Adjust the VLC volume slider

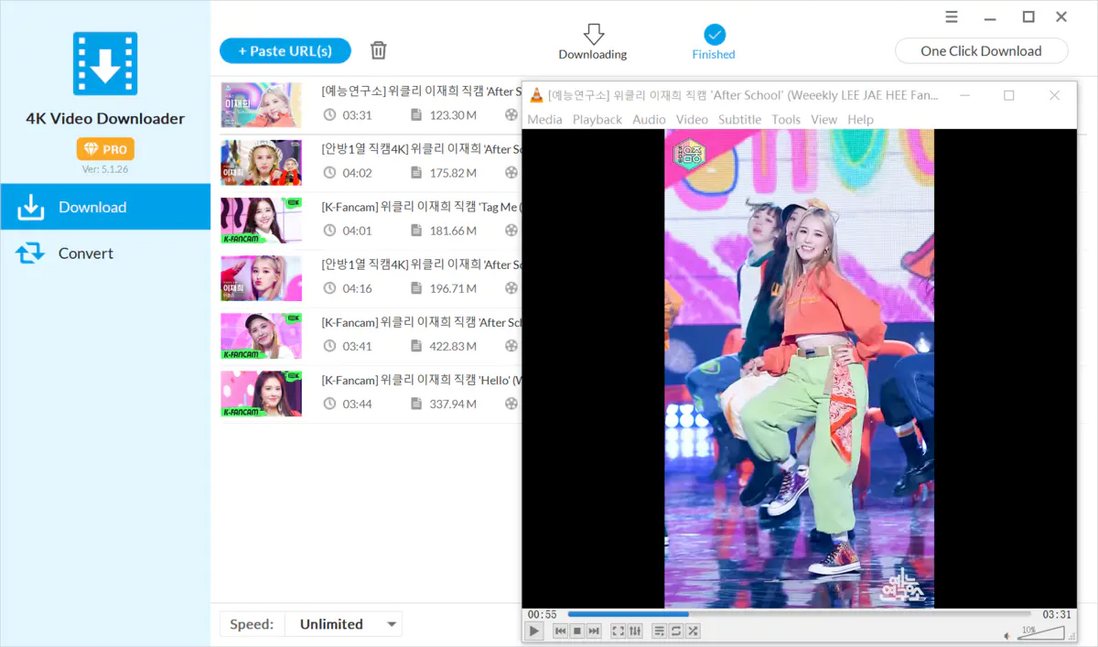[1041, 633]
